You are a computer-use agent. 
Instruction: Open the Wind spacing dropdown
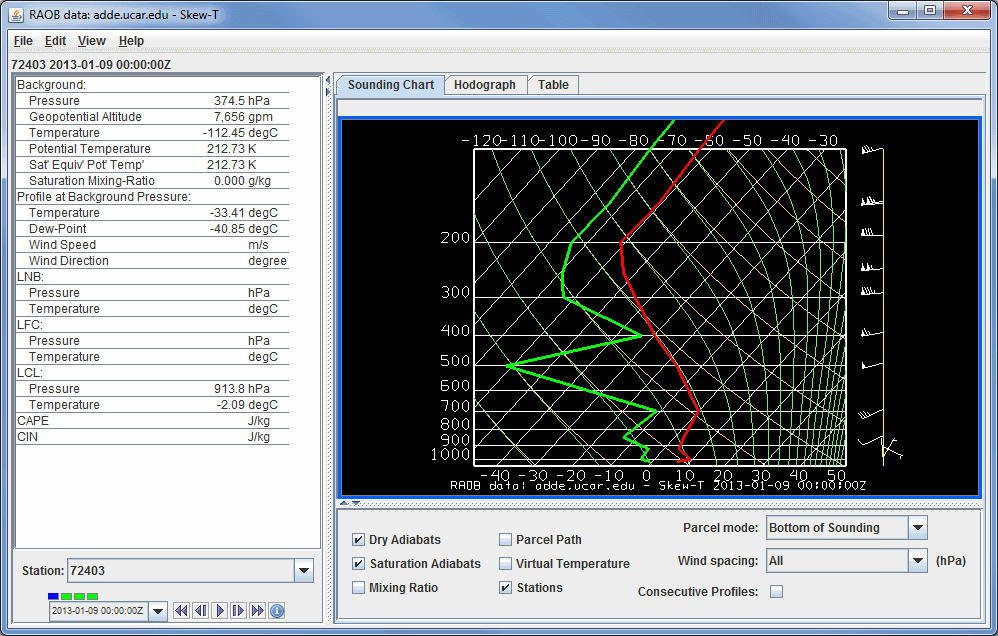coord(917,561)
